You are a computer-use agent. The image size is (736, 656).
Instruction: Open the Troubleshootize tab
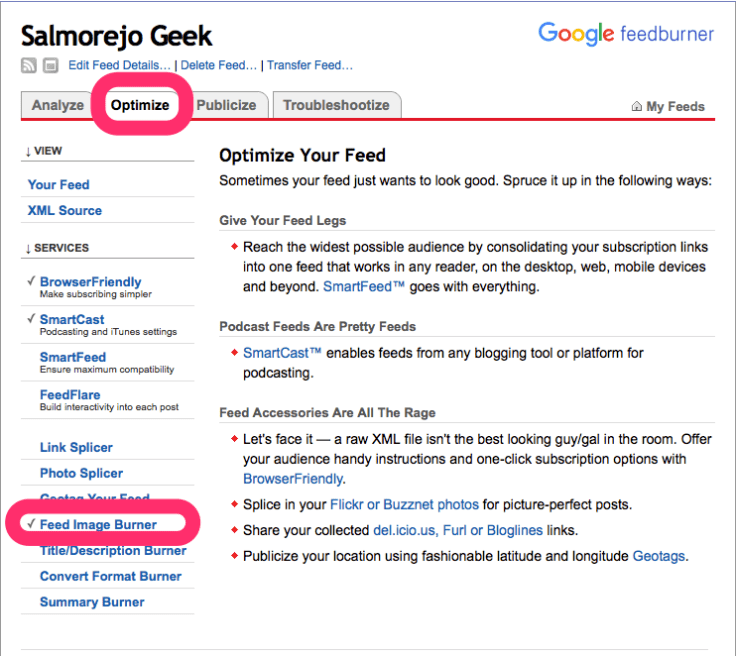(336, 105)
